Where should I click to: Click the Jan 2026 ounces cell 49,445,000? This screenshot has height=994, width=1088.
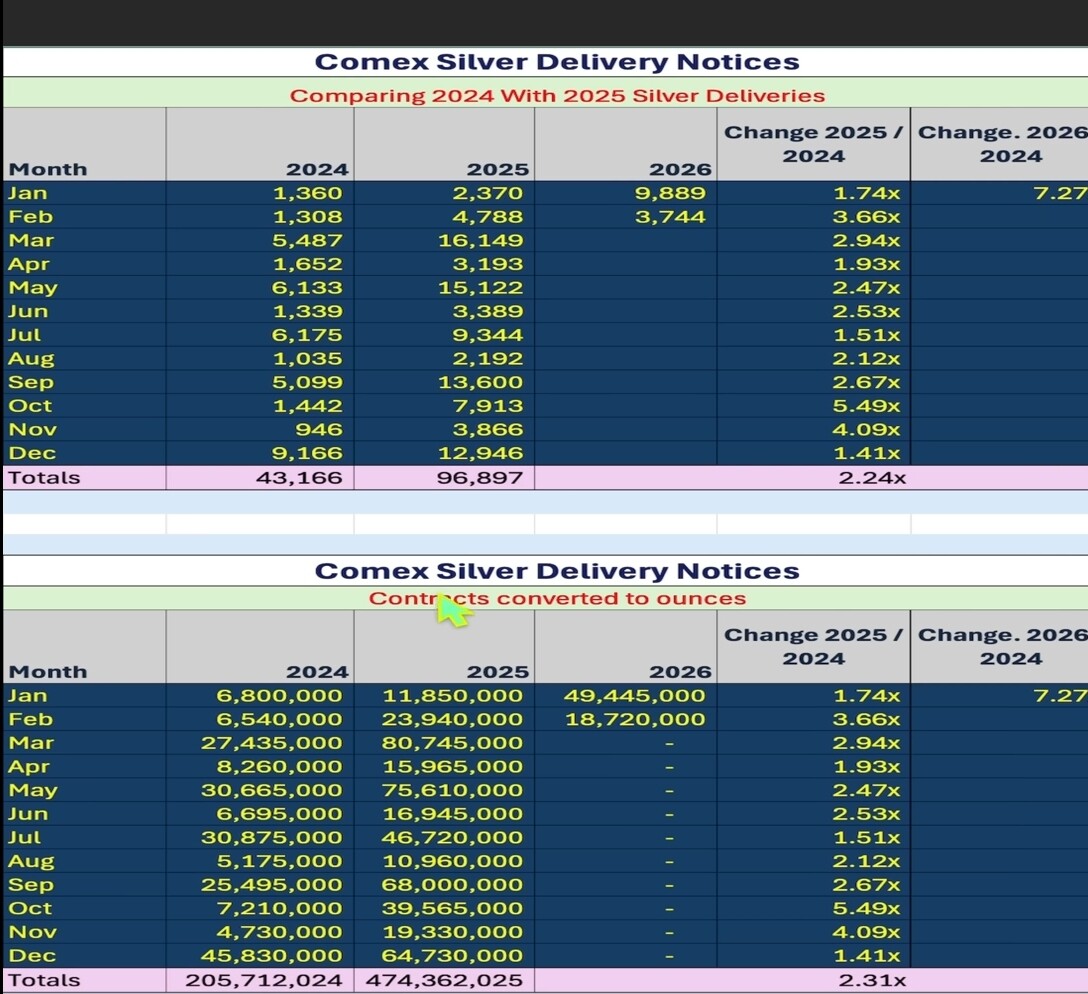[x=634, y=696]
